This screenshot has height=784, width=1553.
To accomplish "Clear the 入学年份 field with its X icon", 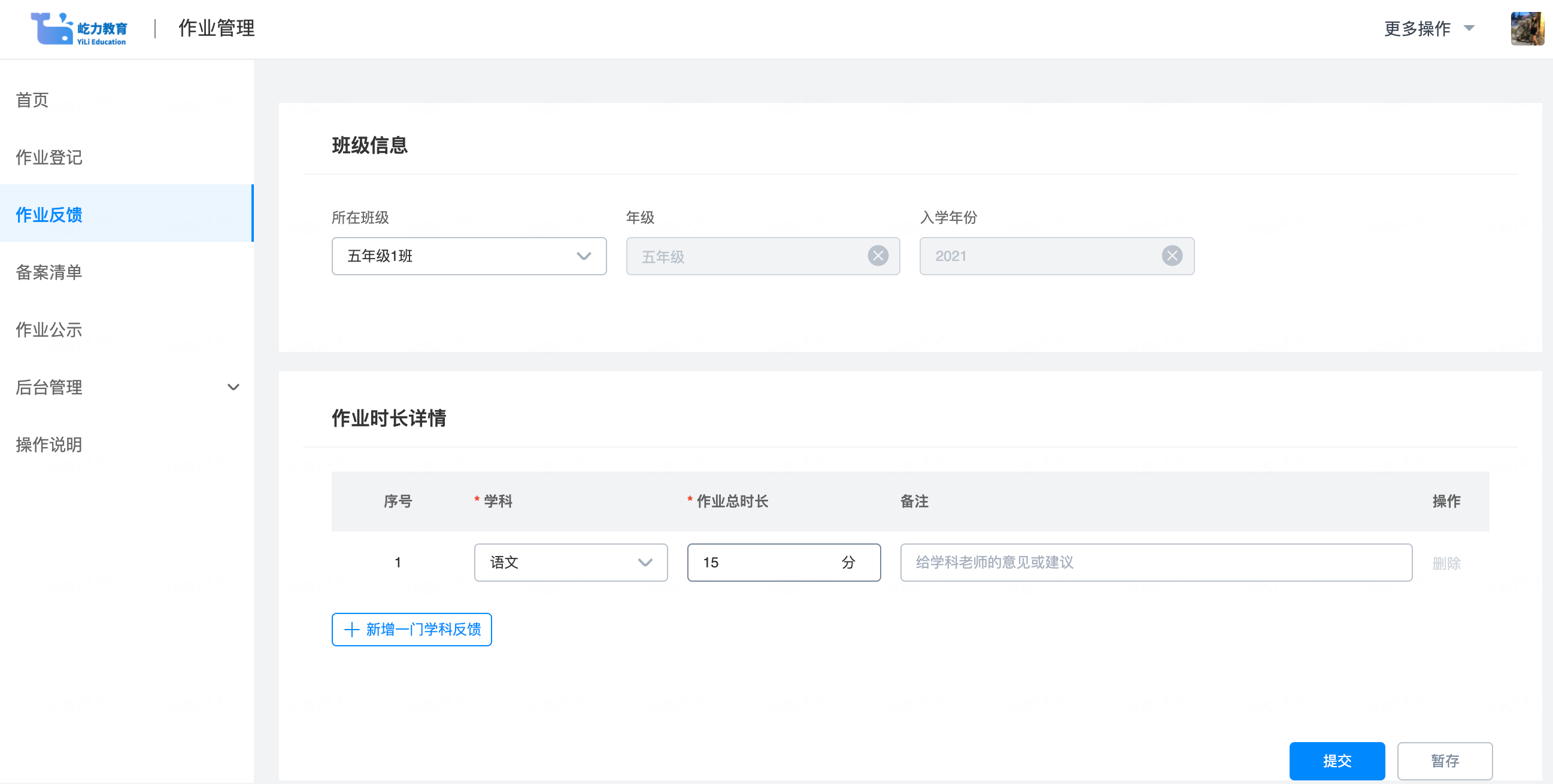I will 1172,256.
